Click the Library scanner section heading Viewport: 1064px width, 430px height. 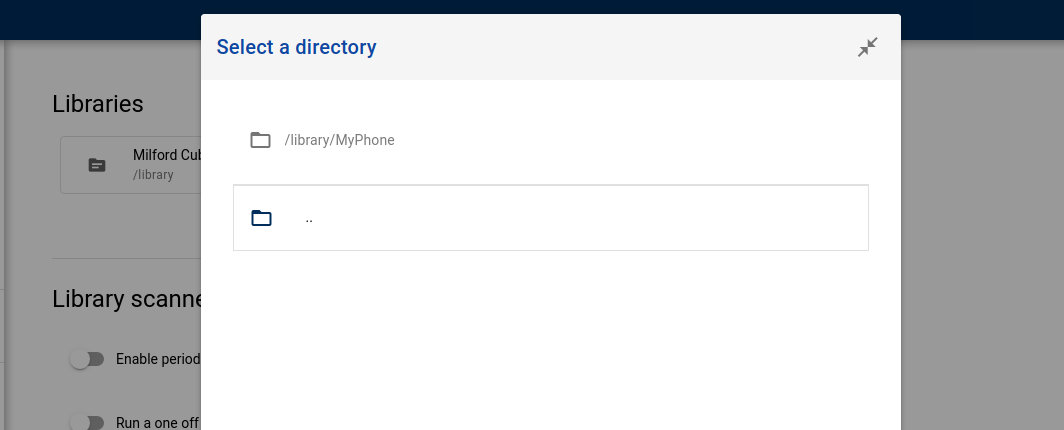[127, 299]
